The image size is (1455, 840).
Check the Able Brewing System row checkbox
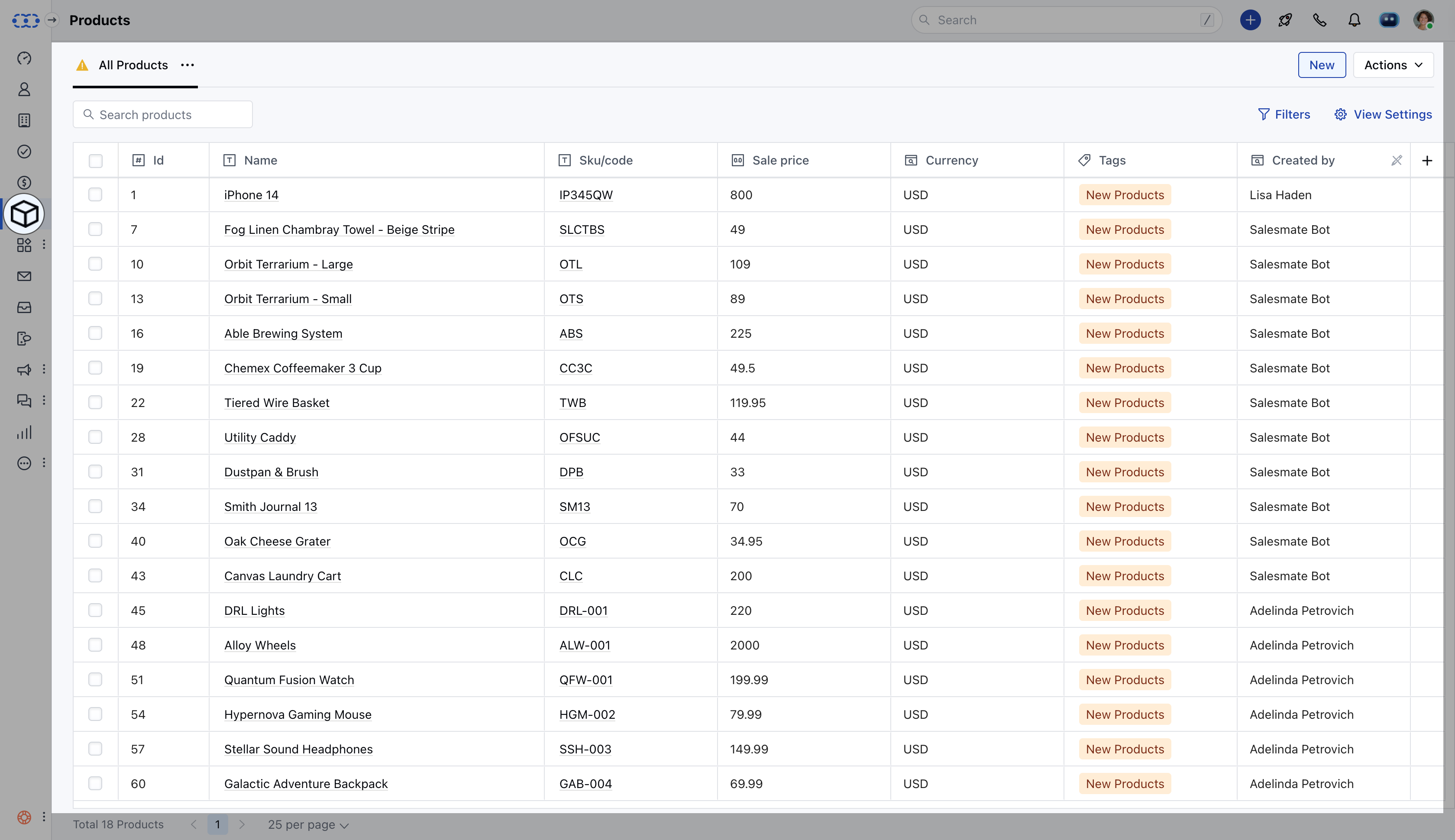pos(95,333)
